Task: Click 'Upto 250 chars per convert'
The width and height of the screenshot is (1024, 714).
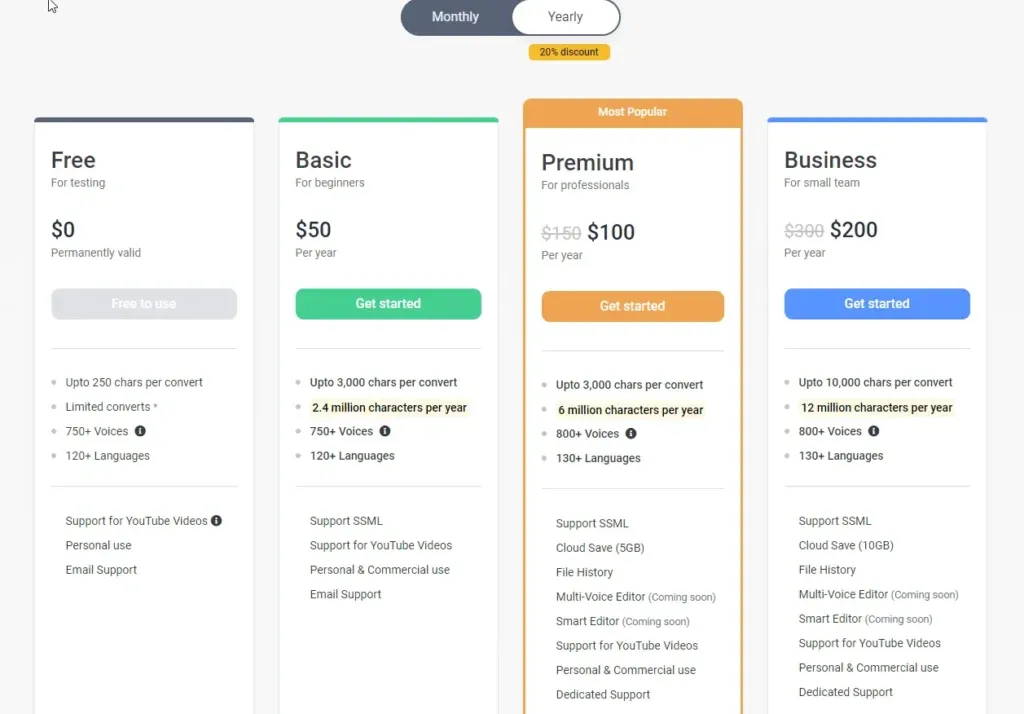Action: (x=134, y=382)
